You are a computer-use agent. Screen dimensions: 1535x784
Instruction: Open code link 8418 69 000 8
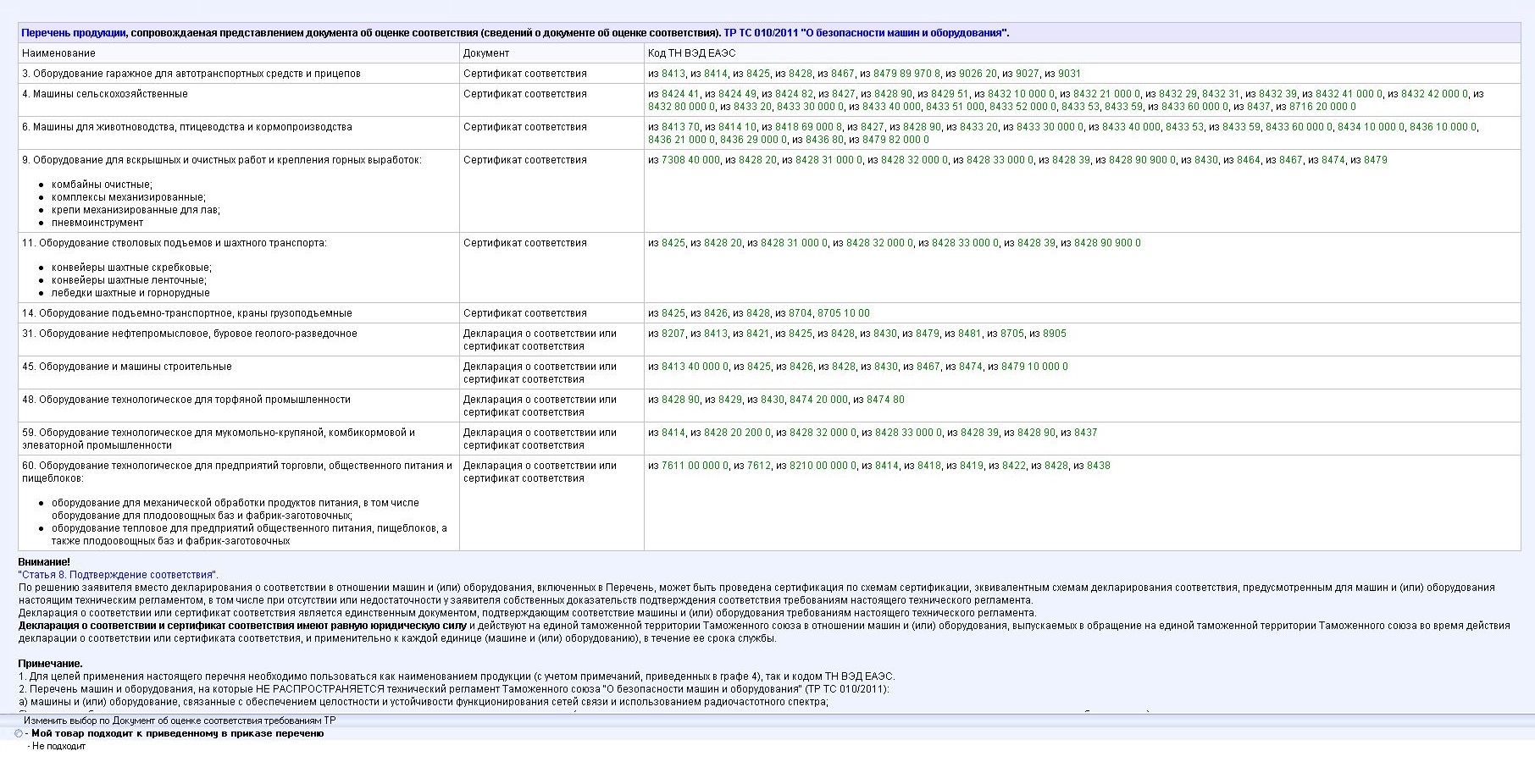(808, 127)
